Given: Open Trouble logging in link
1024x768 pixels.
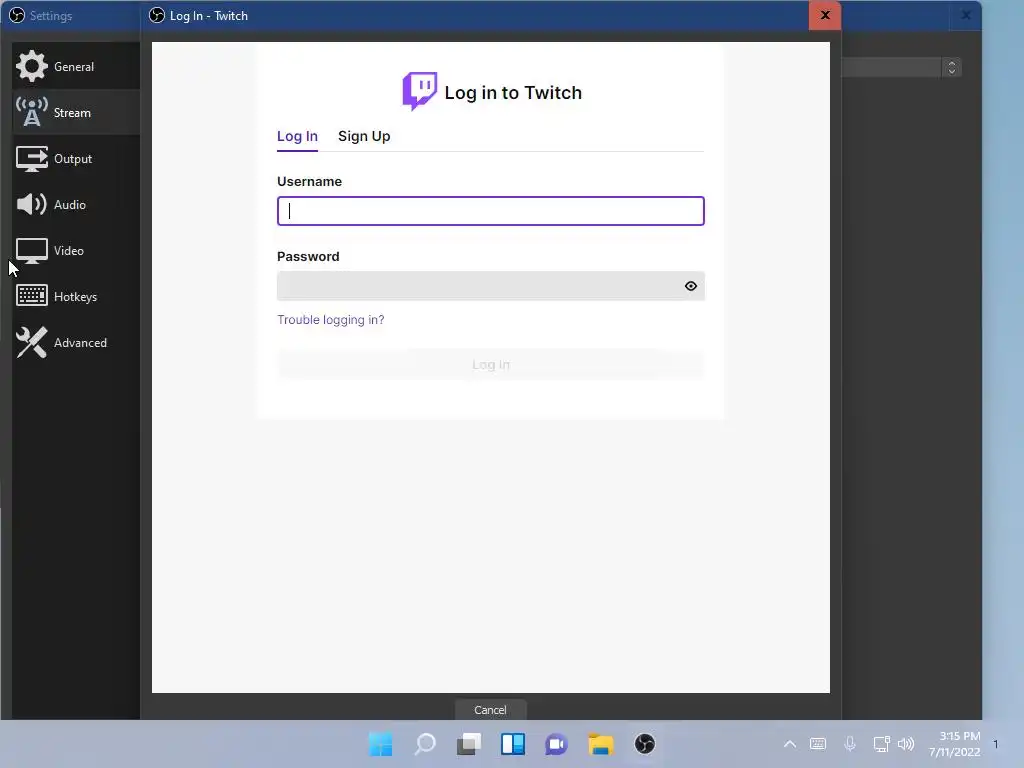Looking at the screenshot, I should pyautogui.click(x=330, y=319).
